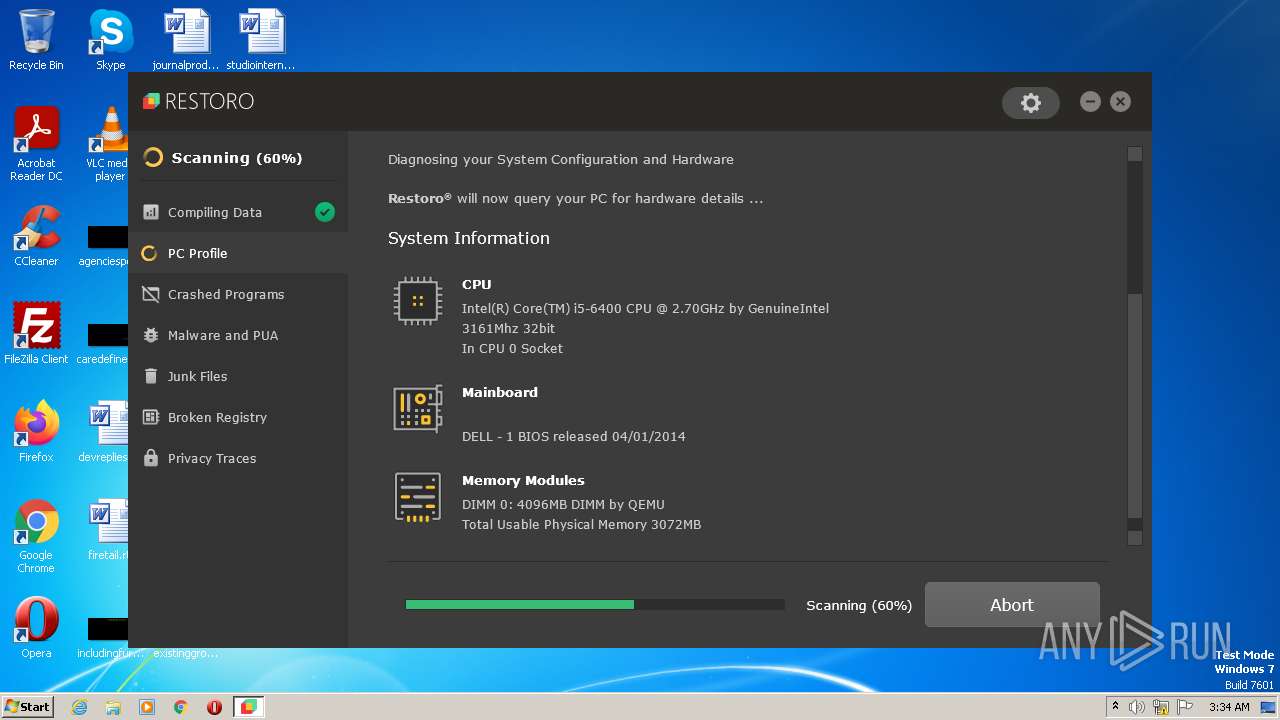The height and width of the screenshot is (720, 1280).
Task: Click the CPU chip icon
Action: click(418, 301)
